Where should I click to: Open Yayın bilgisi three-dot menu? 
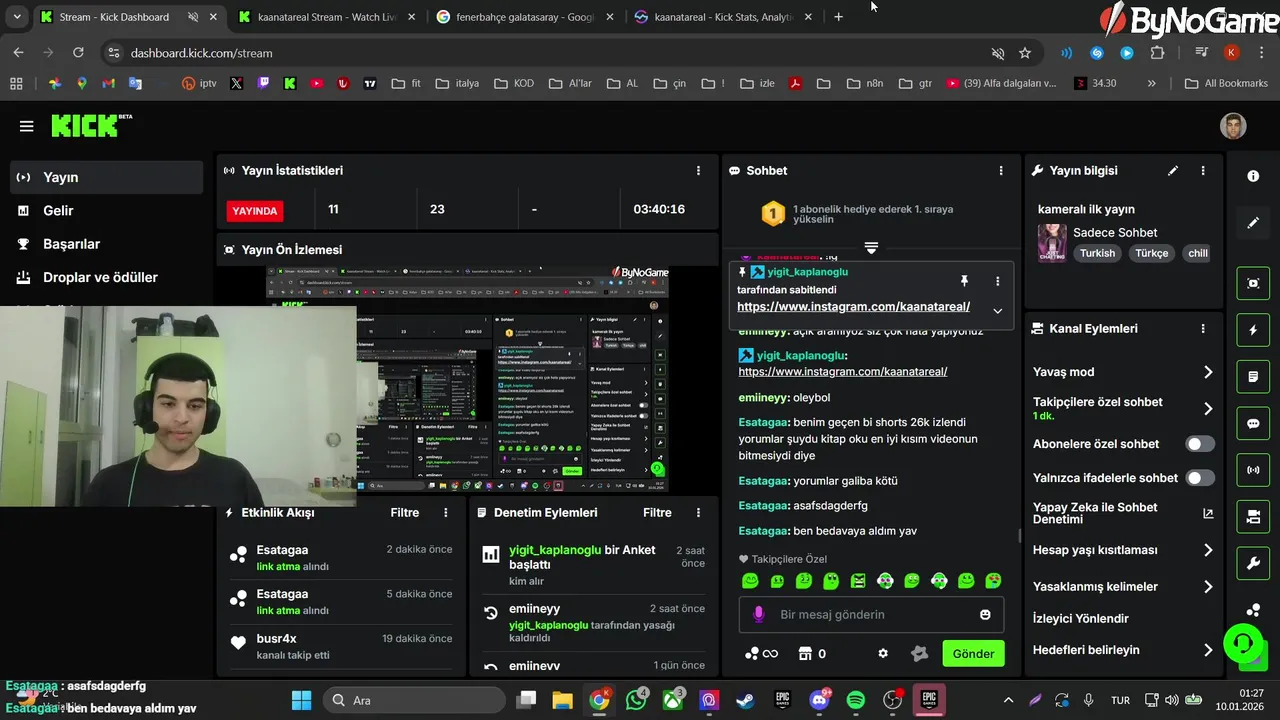pos(1203,171)
